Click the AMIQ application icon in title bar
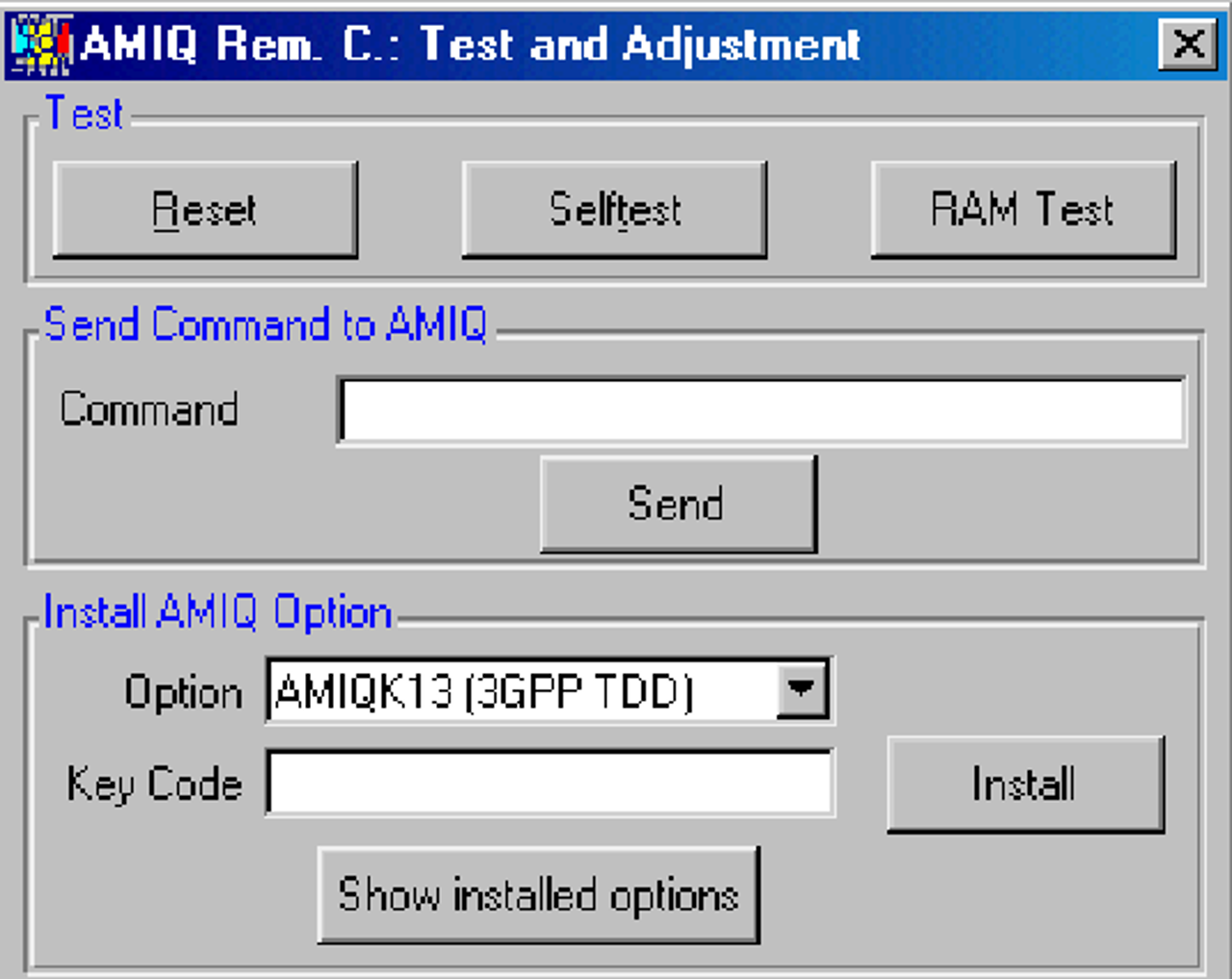1232x979 pixels. [x=40, y=44]
